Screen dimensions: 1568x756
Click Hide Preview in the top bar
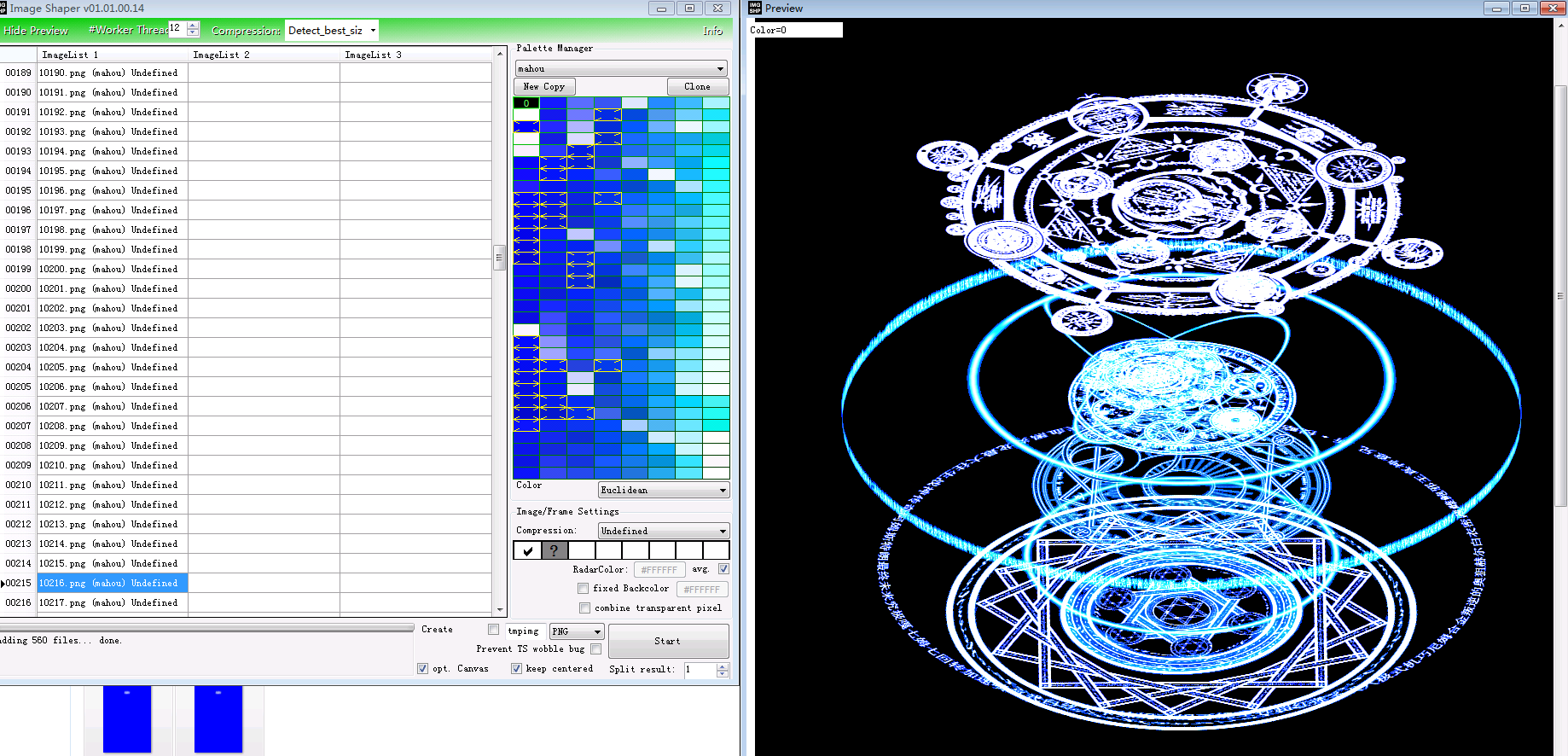pyautogui.click(x=36, y=31)
